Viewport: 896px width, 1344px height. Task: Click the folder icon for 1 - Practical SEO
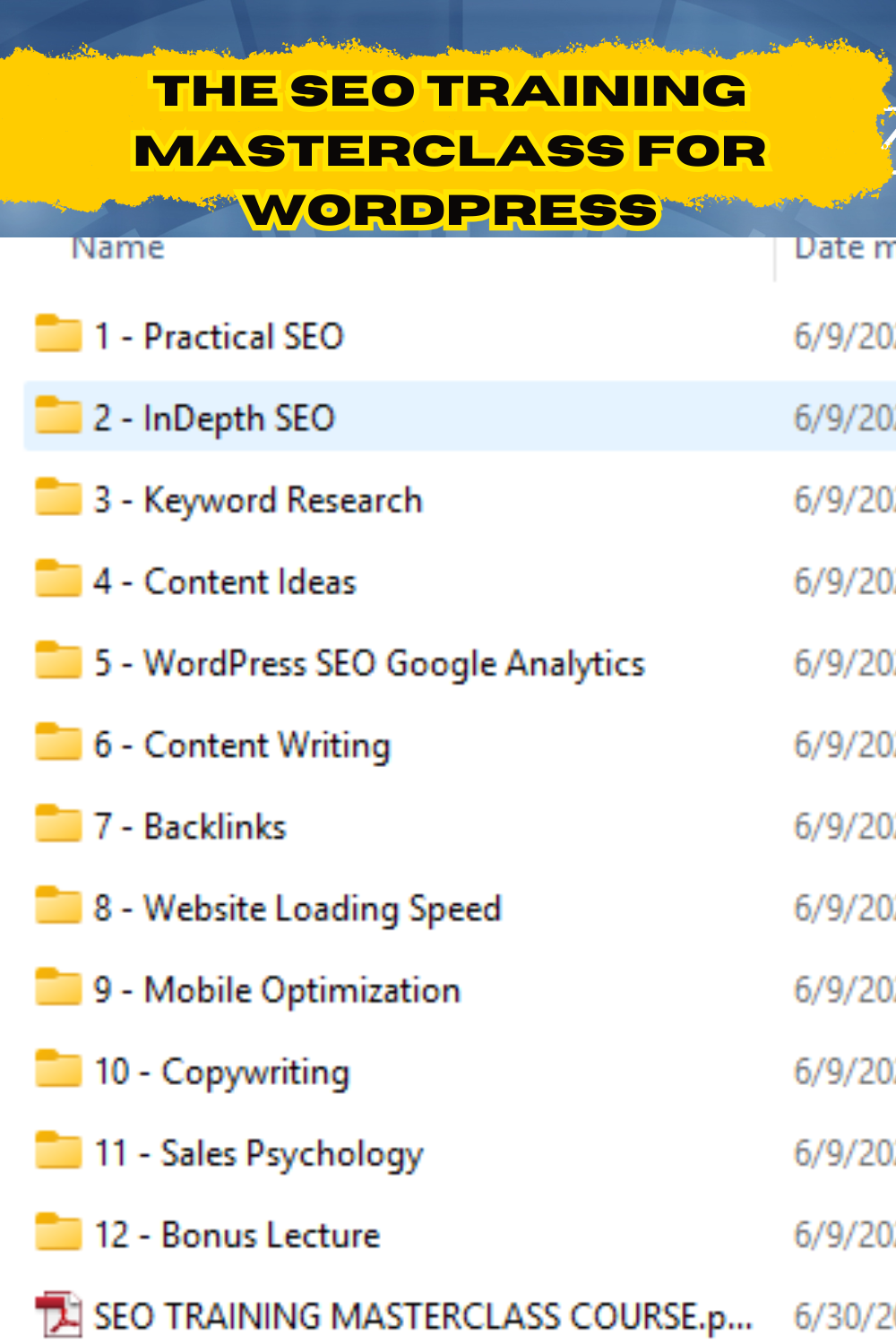[58, 334]
